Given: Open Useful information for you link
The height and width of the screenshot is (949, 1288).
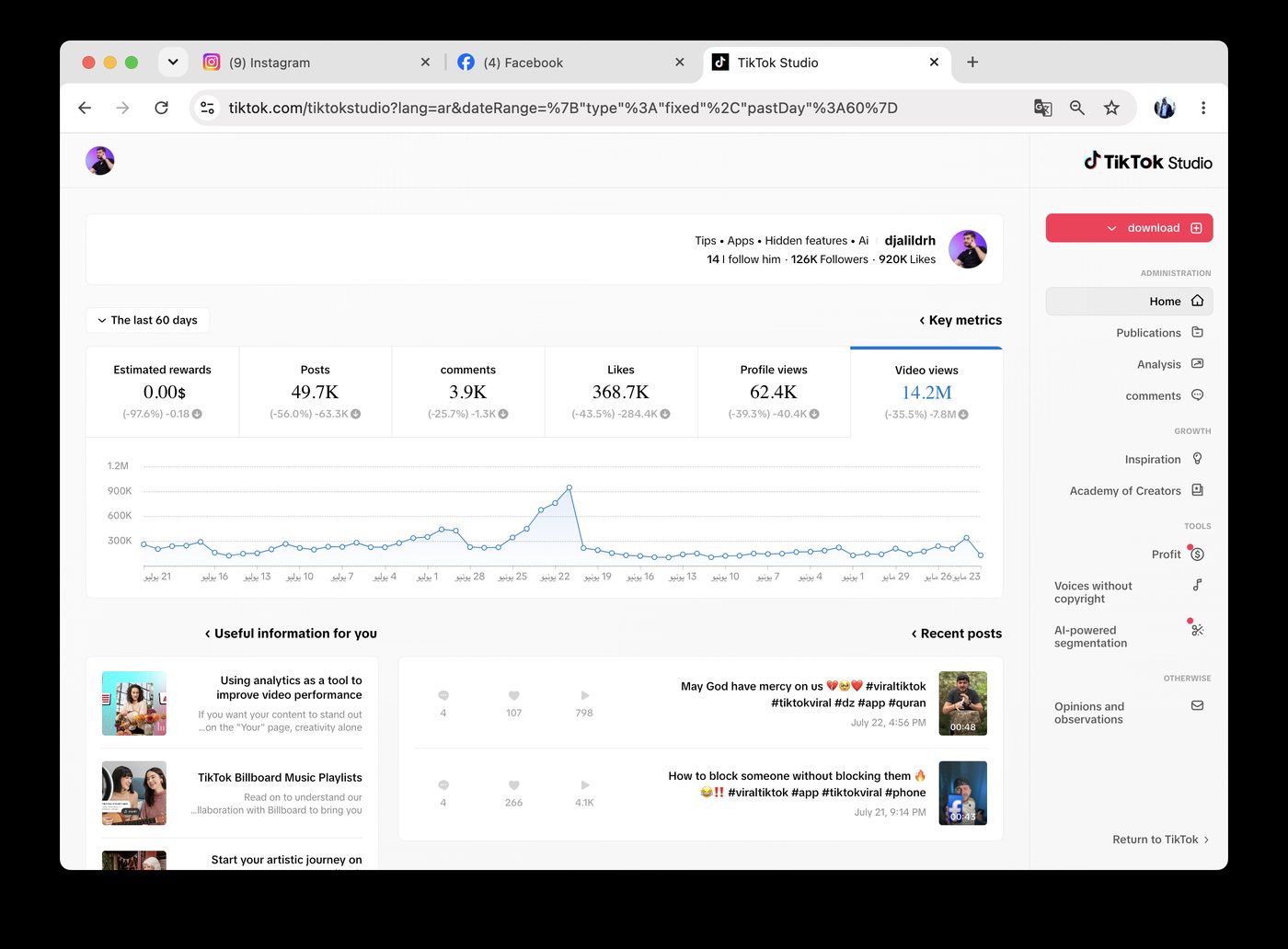Looking at the screenshot, I should [x=291, y=634].
